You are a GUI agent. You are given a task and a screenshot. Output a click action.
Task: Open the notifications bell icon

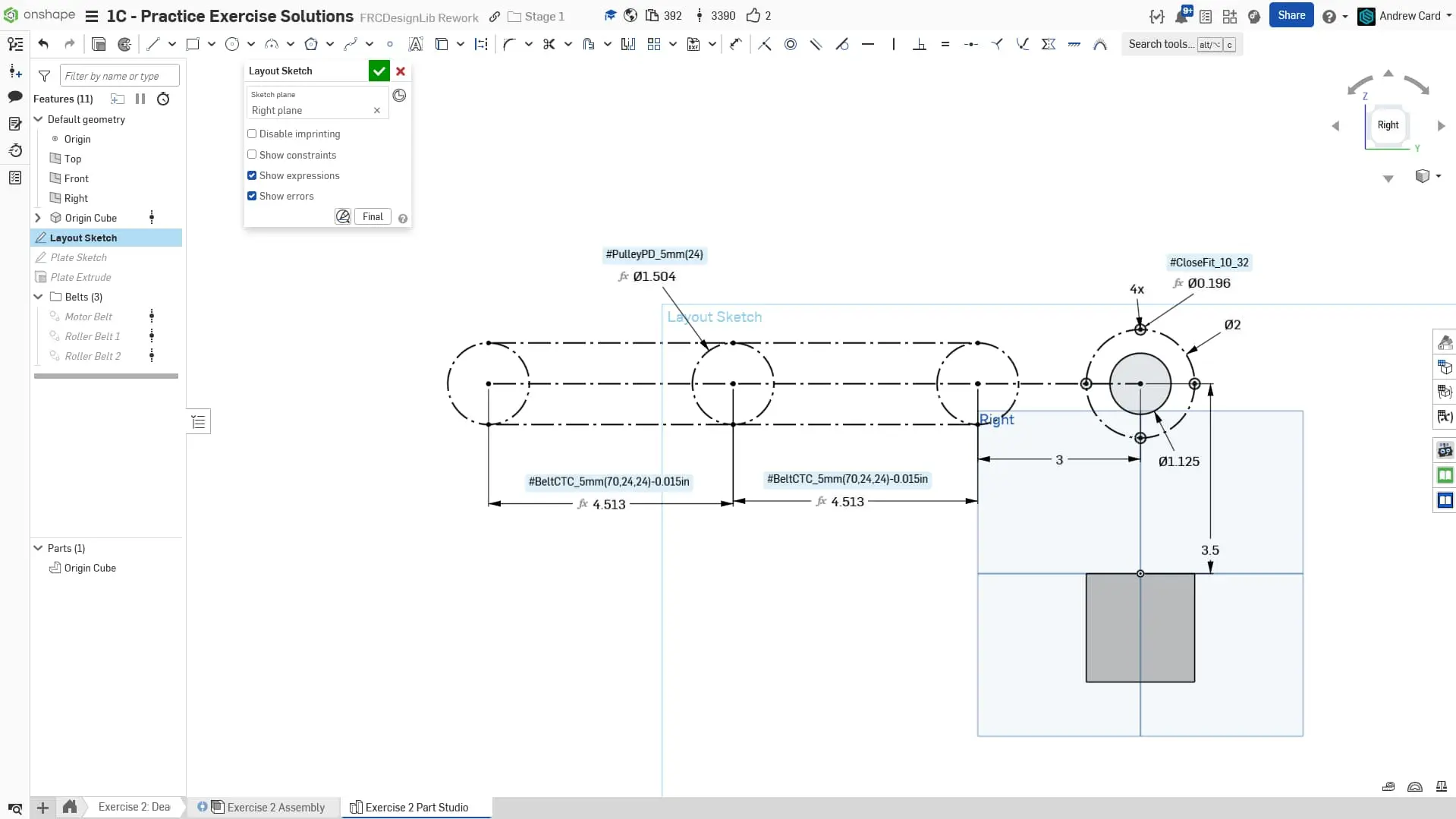click(1181, 16)
